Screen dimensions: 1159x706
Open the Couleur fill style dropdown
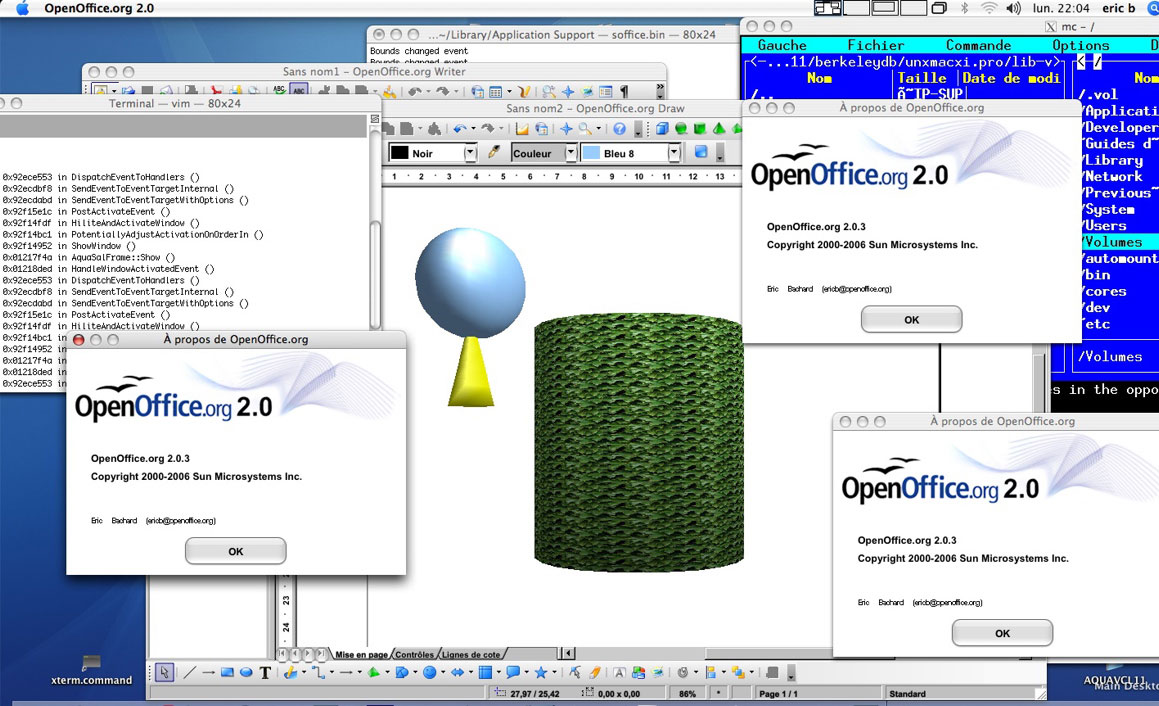coord(571,152)
